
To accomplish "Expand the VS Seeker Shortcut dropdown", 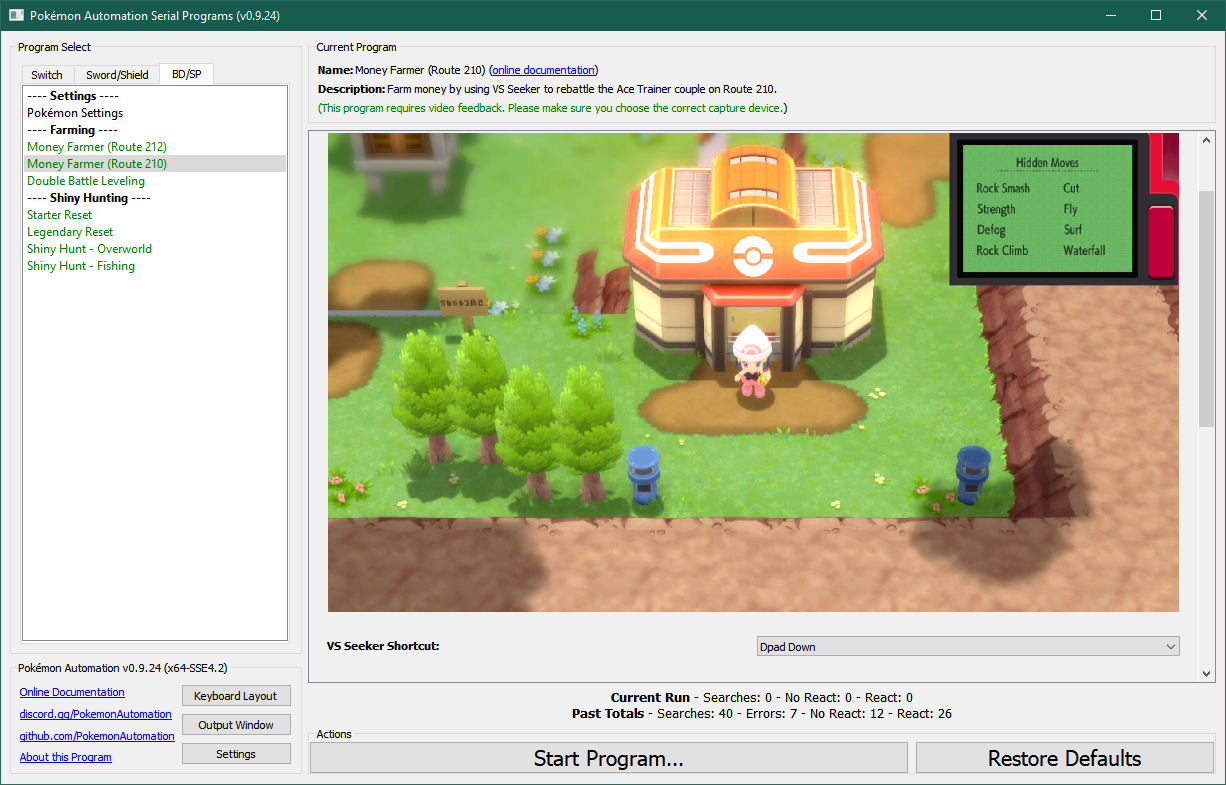I will 968,647.
